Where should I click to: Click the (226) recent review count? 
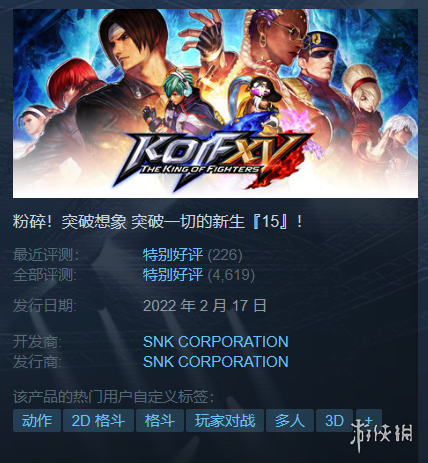[225, 255]
